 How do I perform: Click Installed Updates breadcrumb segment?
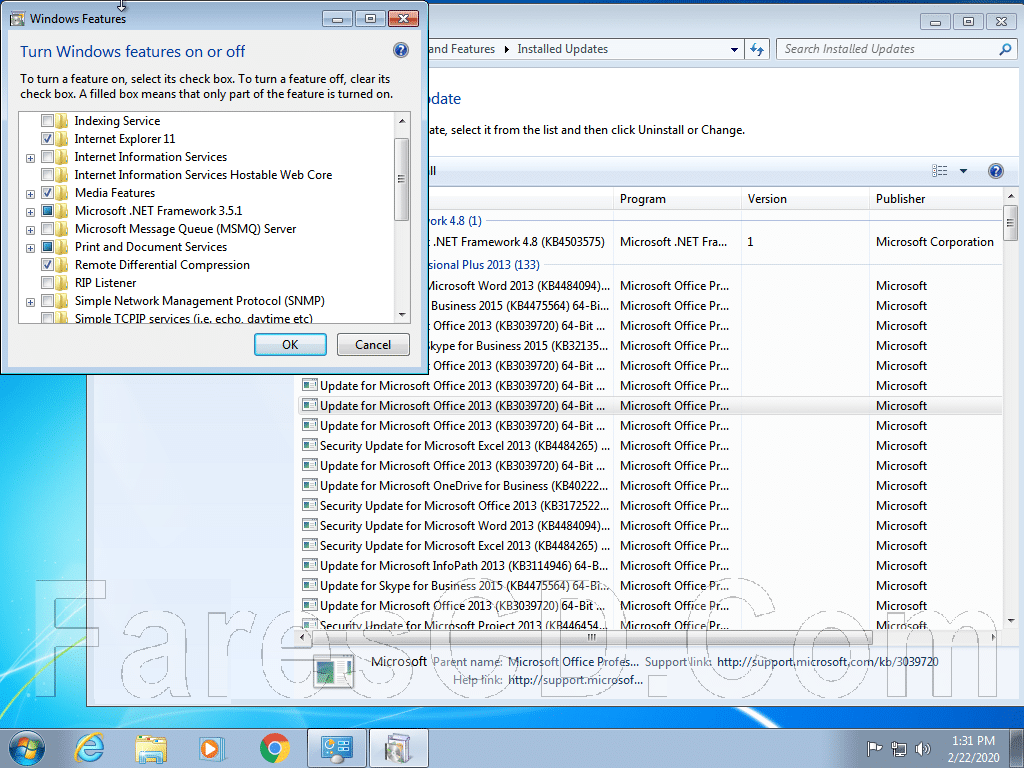(x=562, y=49)
